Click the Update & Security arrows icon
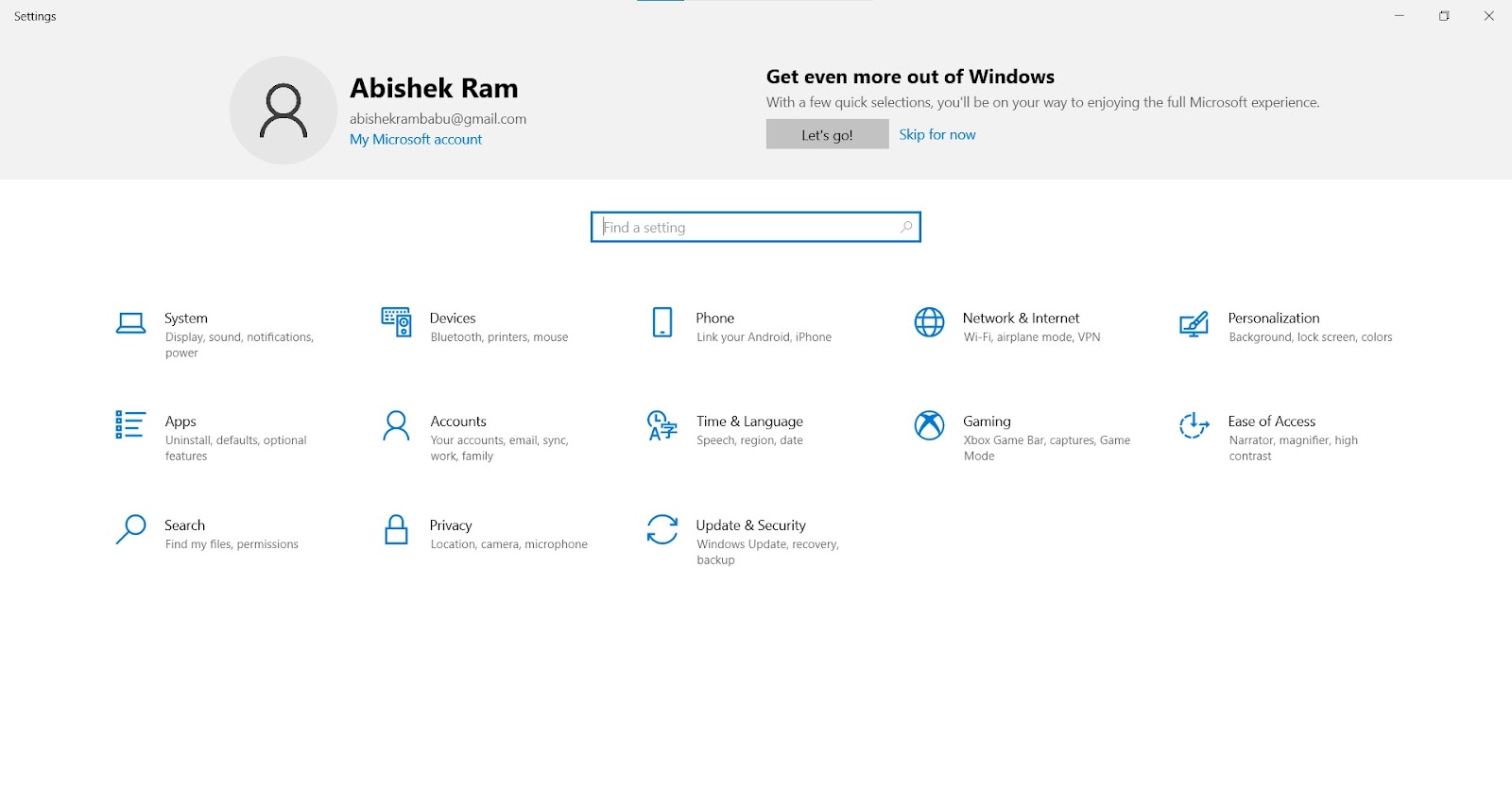Image resolution: width=1512 pixels, height=809 pixels. (x=662, y=529)
